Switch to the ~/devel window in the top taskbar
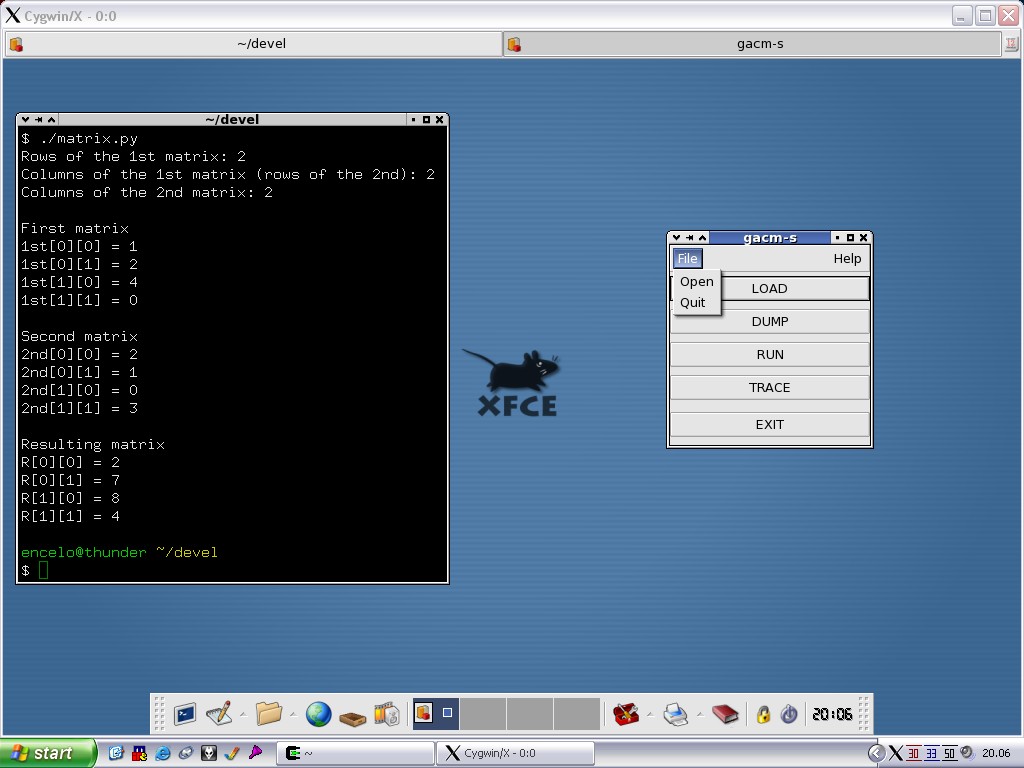The image size is (1024, 768). [x=253, y=44]
